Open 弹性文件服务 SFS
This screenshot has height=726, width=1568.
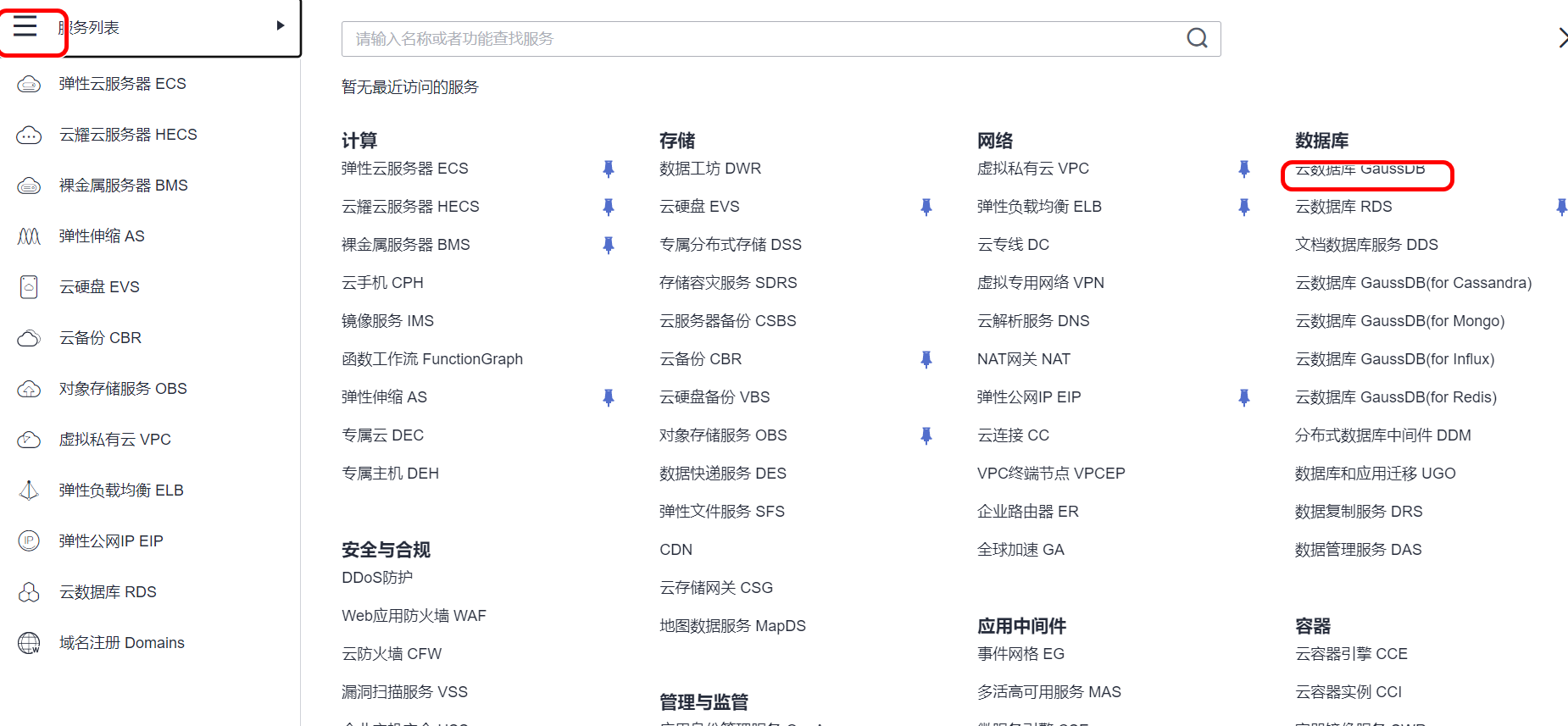(722, 512)
